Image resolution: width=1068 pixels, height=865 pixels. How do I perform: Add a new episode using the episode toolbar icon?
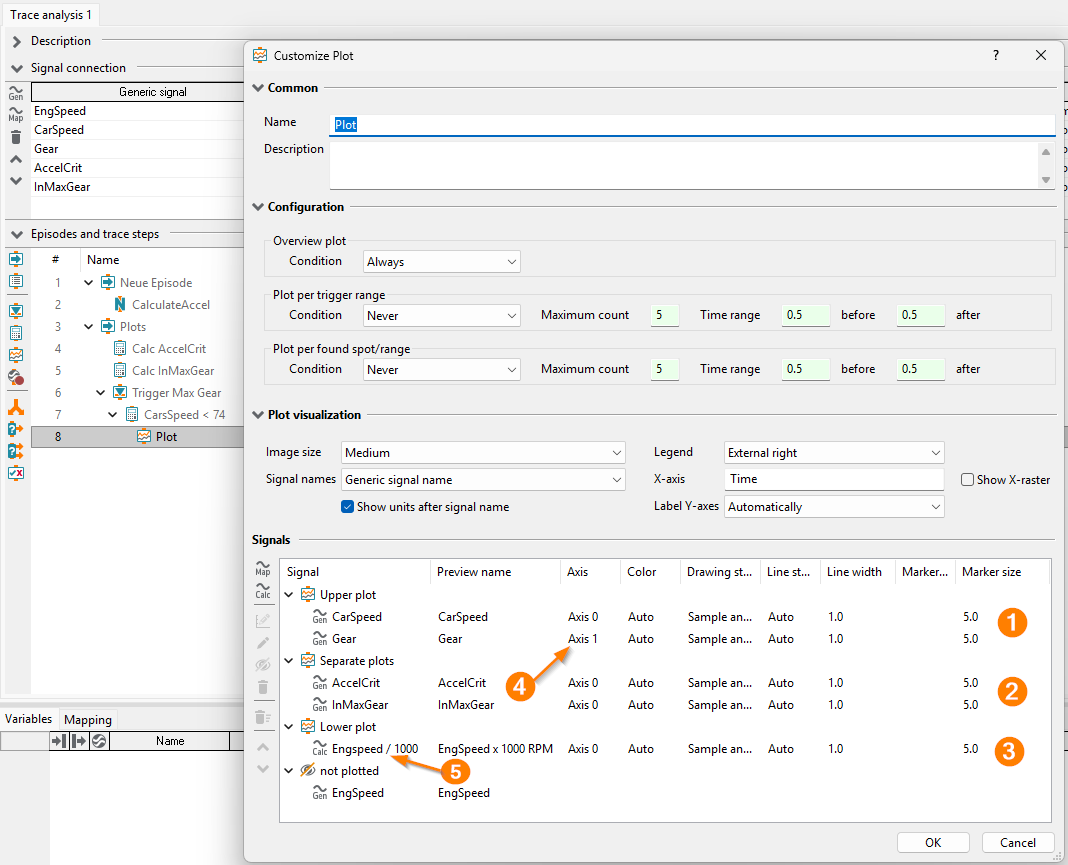(16, 259)
